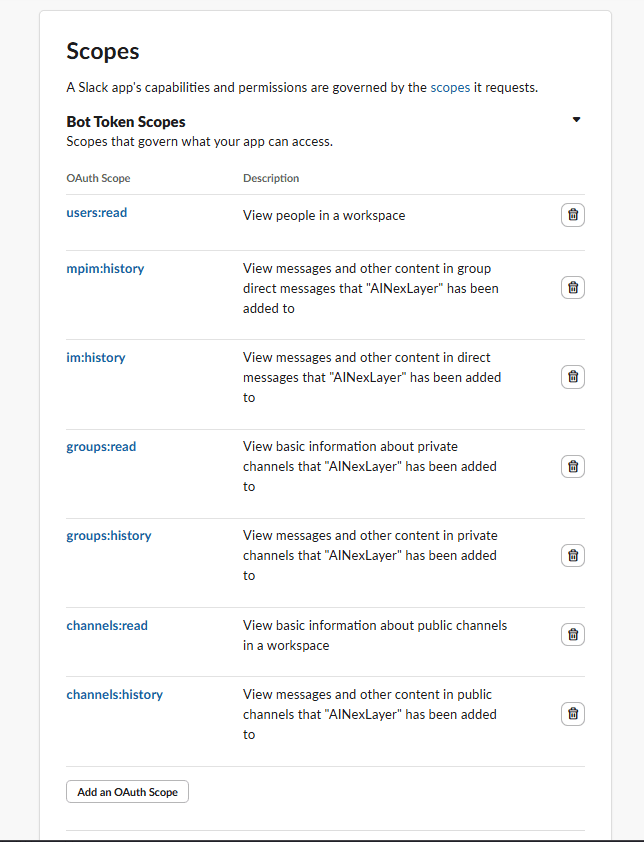Viewport: 644px width, 842px height.
Task: Collapse the Bot Token Scopes section arrow
Action: 576,120
